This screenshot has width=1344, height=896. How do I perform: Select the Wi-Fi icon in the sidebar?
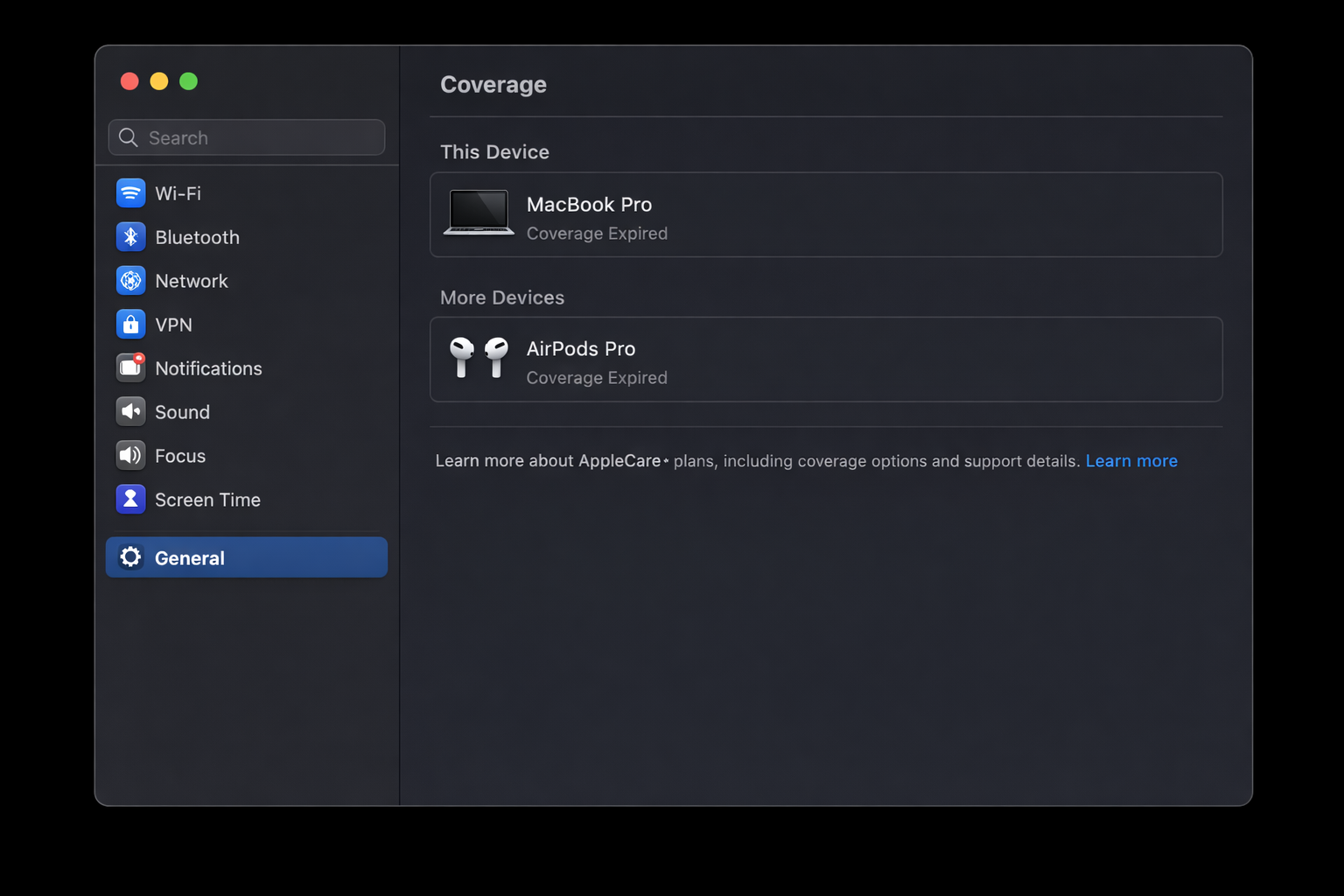130,192
